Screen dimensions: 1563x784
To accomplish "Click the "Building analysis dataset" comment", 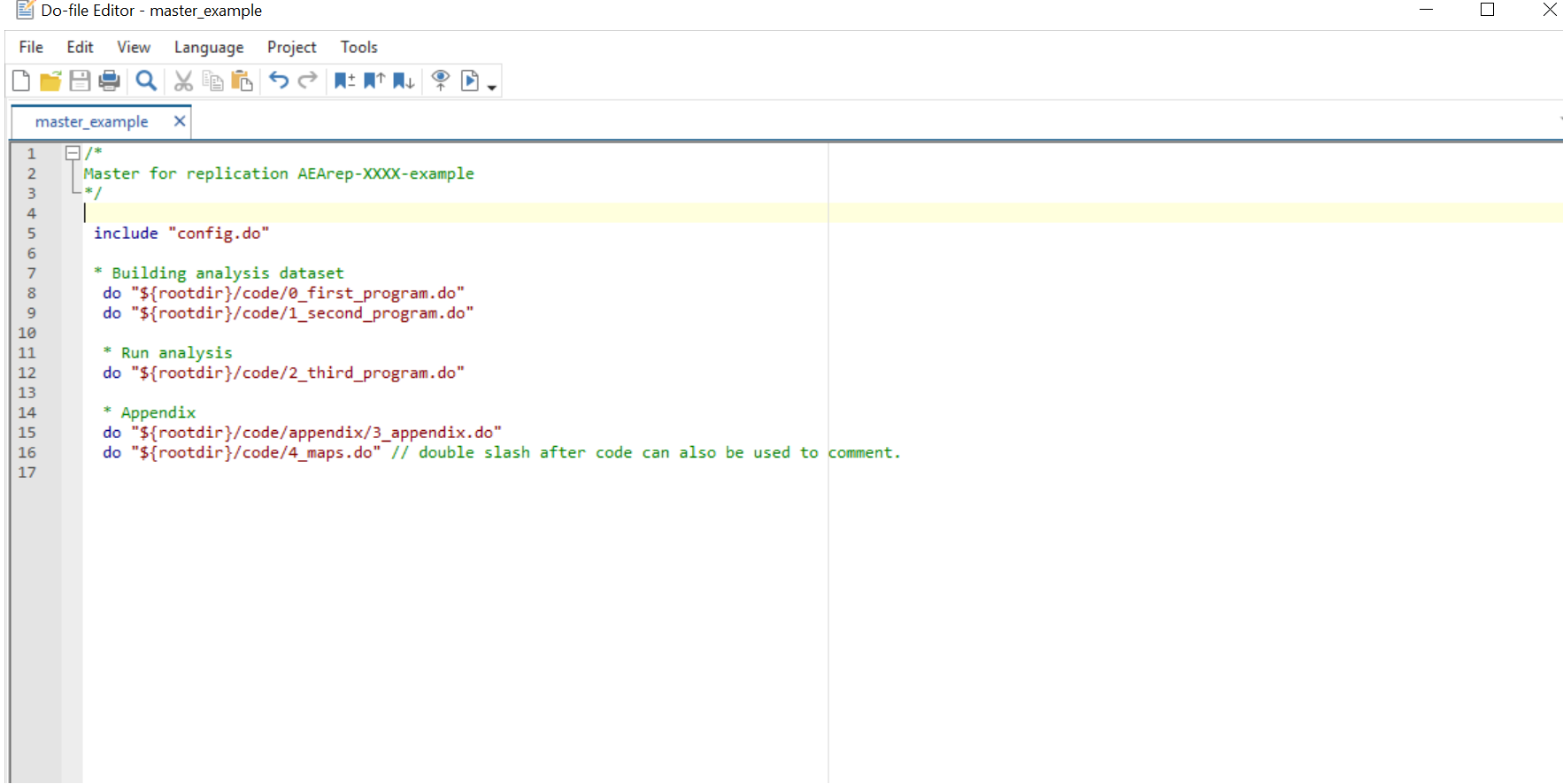I will 219,273.
